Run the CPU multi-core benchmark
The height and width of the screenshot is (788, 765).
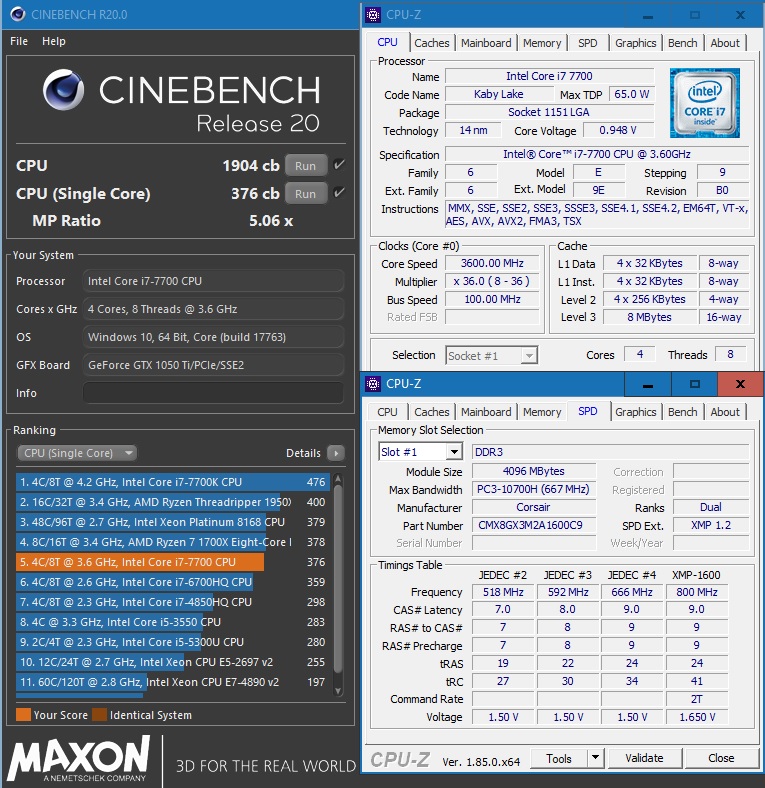click(x=306, y=166)
